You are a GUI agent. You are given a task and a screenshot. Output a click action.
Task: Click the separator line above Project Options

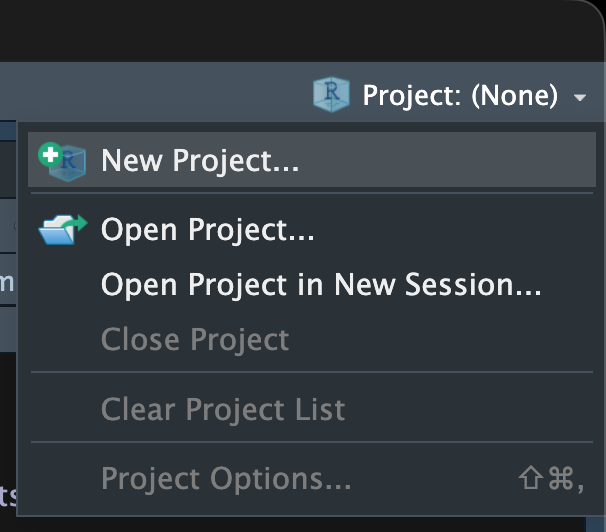(x=312, y=444)
